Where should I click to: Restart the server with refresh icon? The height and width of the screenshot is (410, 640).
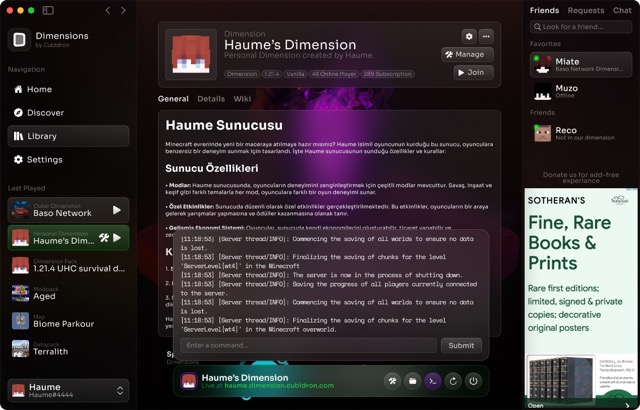coord(453,381)
